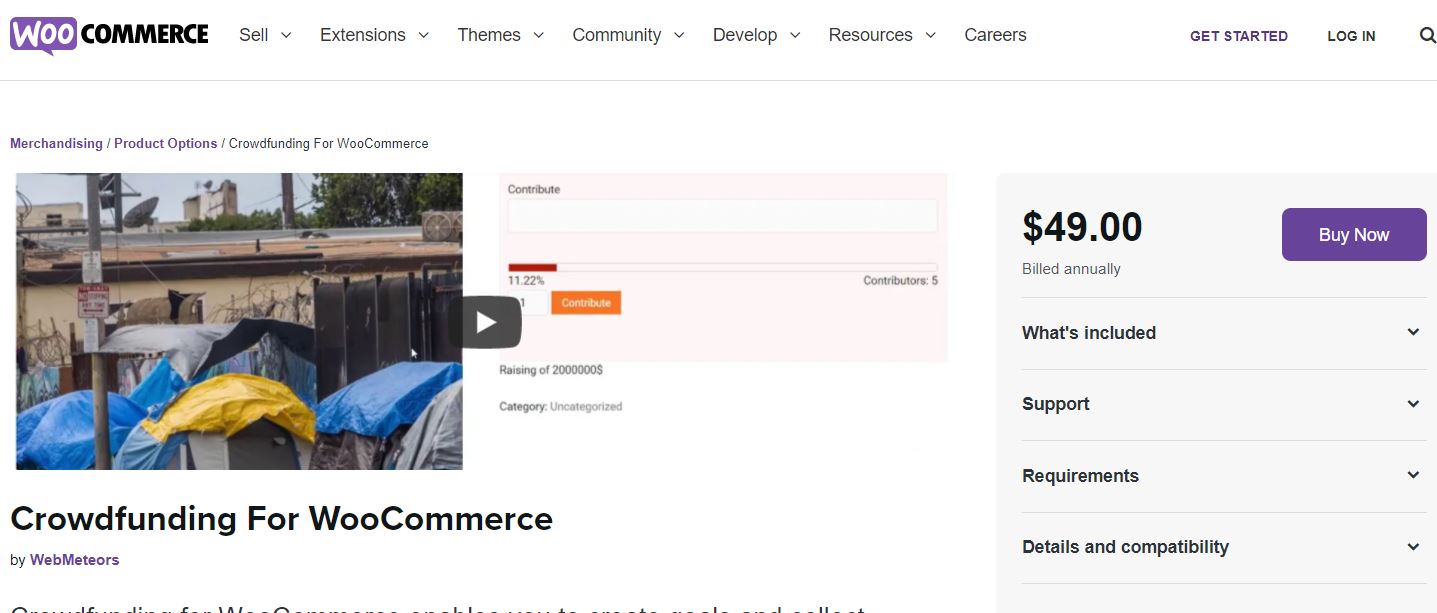
Task: Click the orange Contribute button in preview
Action: point(586,303)
